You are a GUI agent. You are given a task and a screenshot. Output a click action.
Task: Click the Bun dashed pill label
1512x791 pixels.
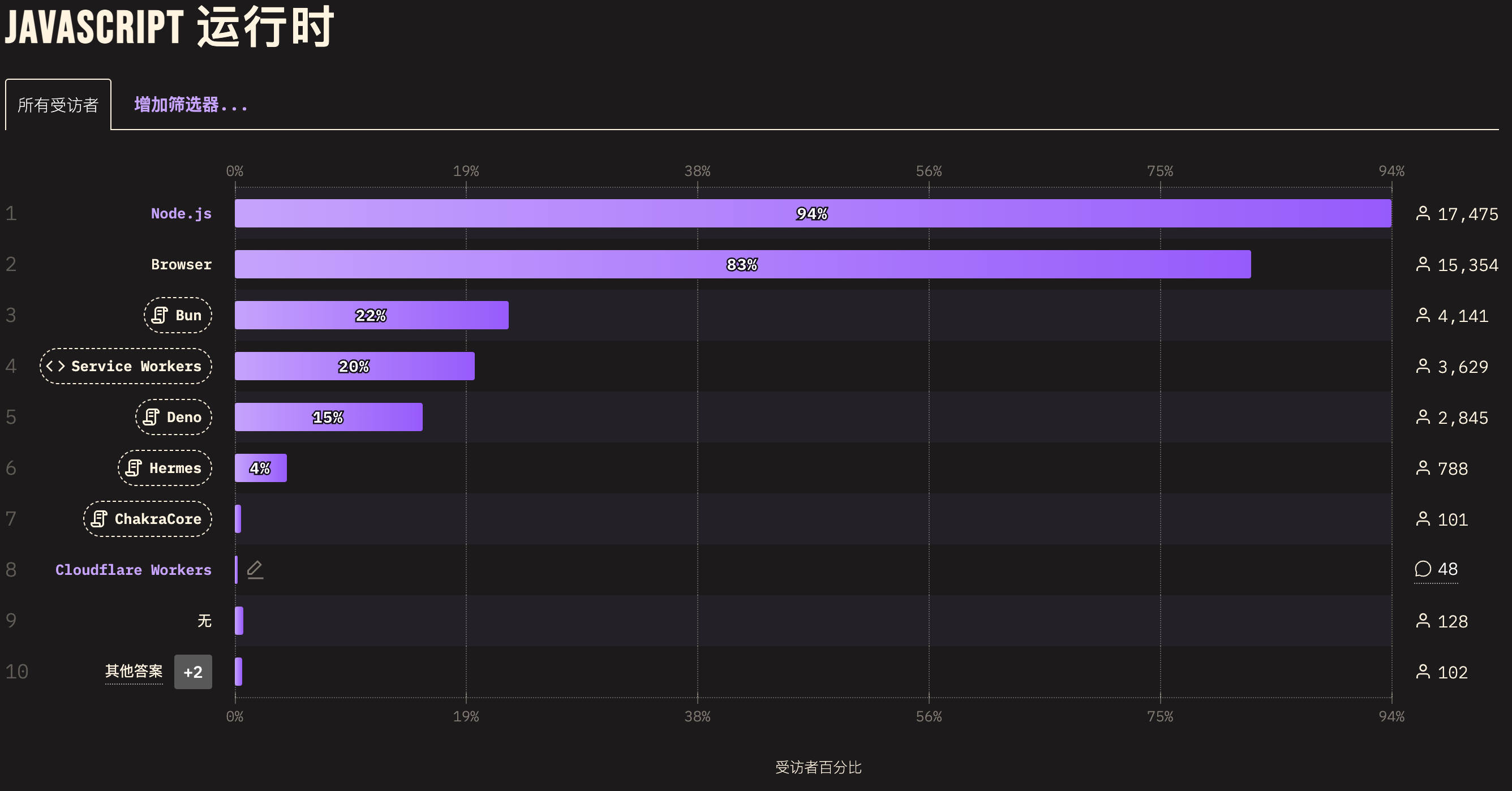coord(178,315)
